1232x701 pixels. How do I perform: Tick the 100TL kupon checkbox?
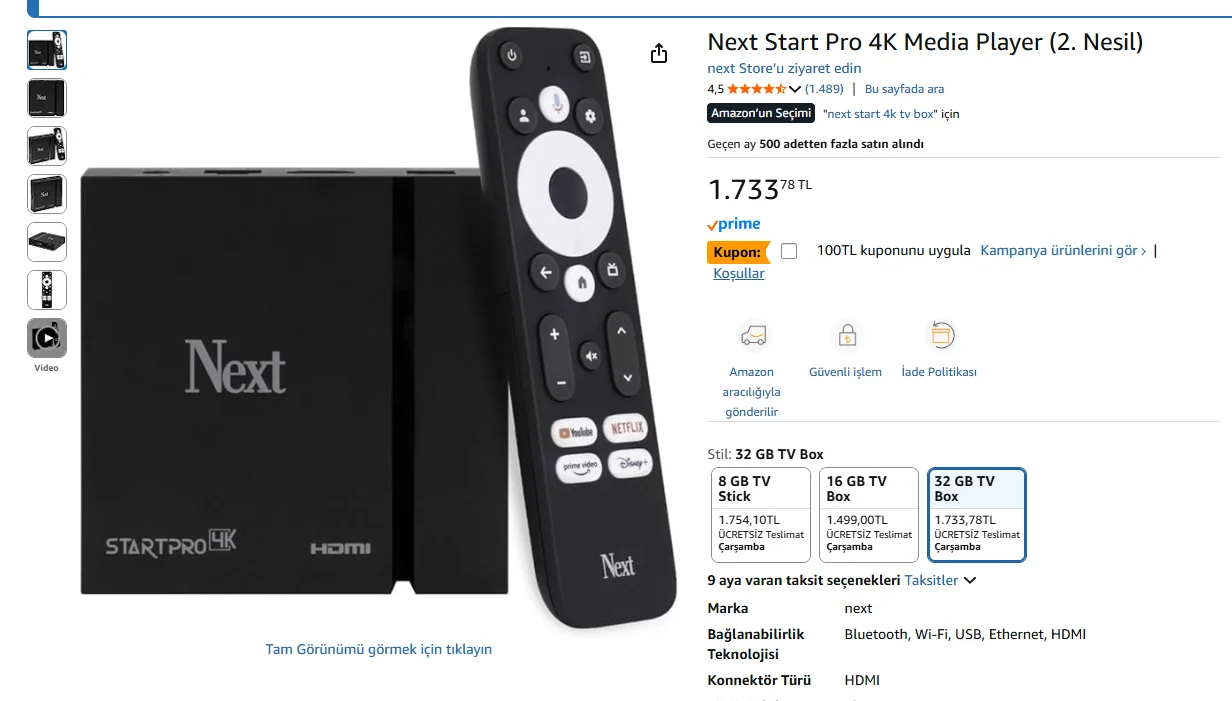point(789,251)
